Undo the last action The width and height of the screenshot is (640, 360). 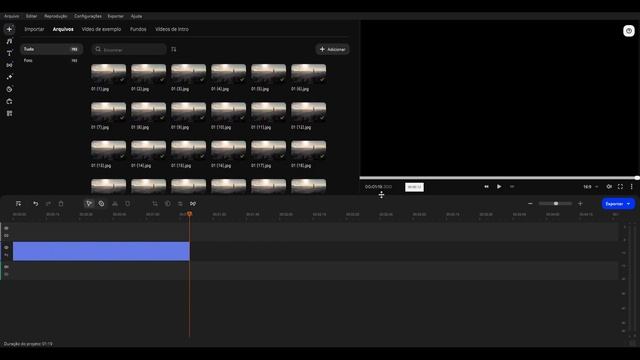[x=36, y=204]
